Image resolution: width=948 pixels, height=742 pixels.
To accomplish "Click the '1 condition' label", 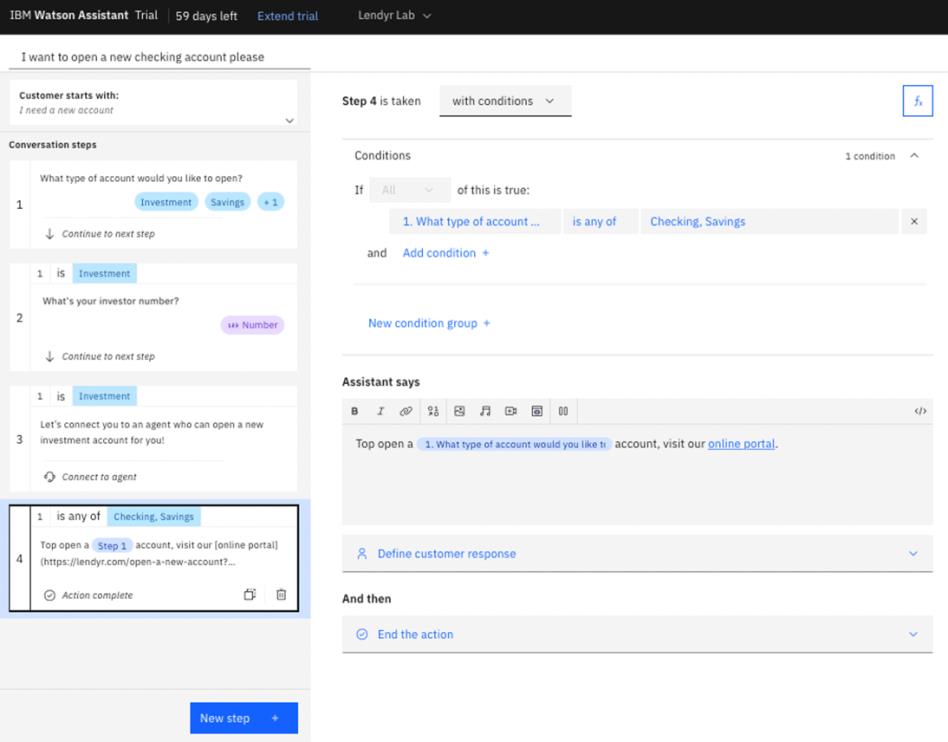I will pos(869,156).
